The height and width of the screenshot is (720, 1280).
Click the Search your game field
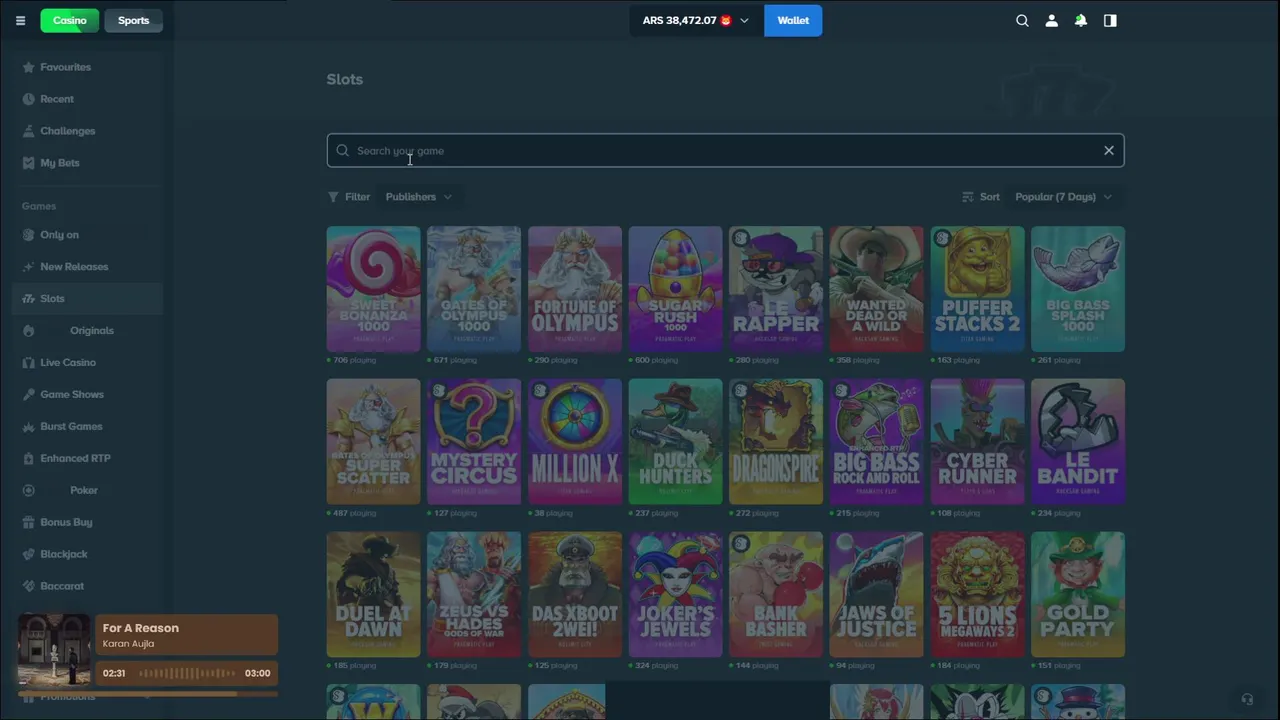(x=725, y=151)
